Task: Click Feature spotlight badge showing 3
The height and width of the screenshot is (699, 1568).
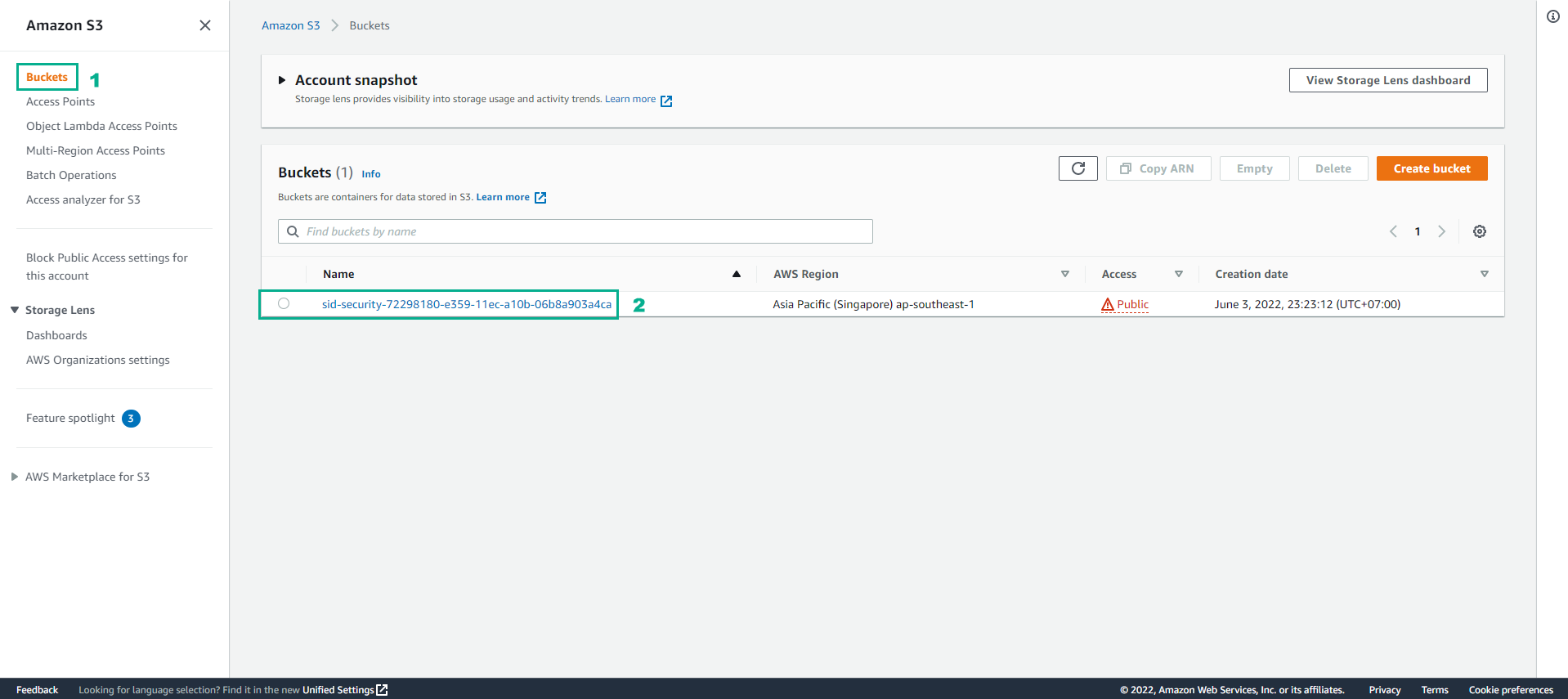Action: point(131,419)
